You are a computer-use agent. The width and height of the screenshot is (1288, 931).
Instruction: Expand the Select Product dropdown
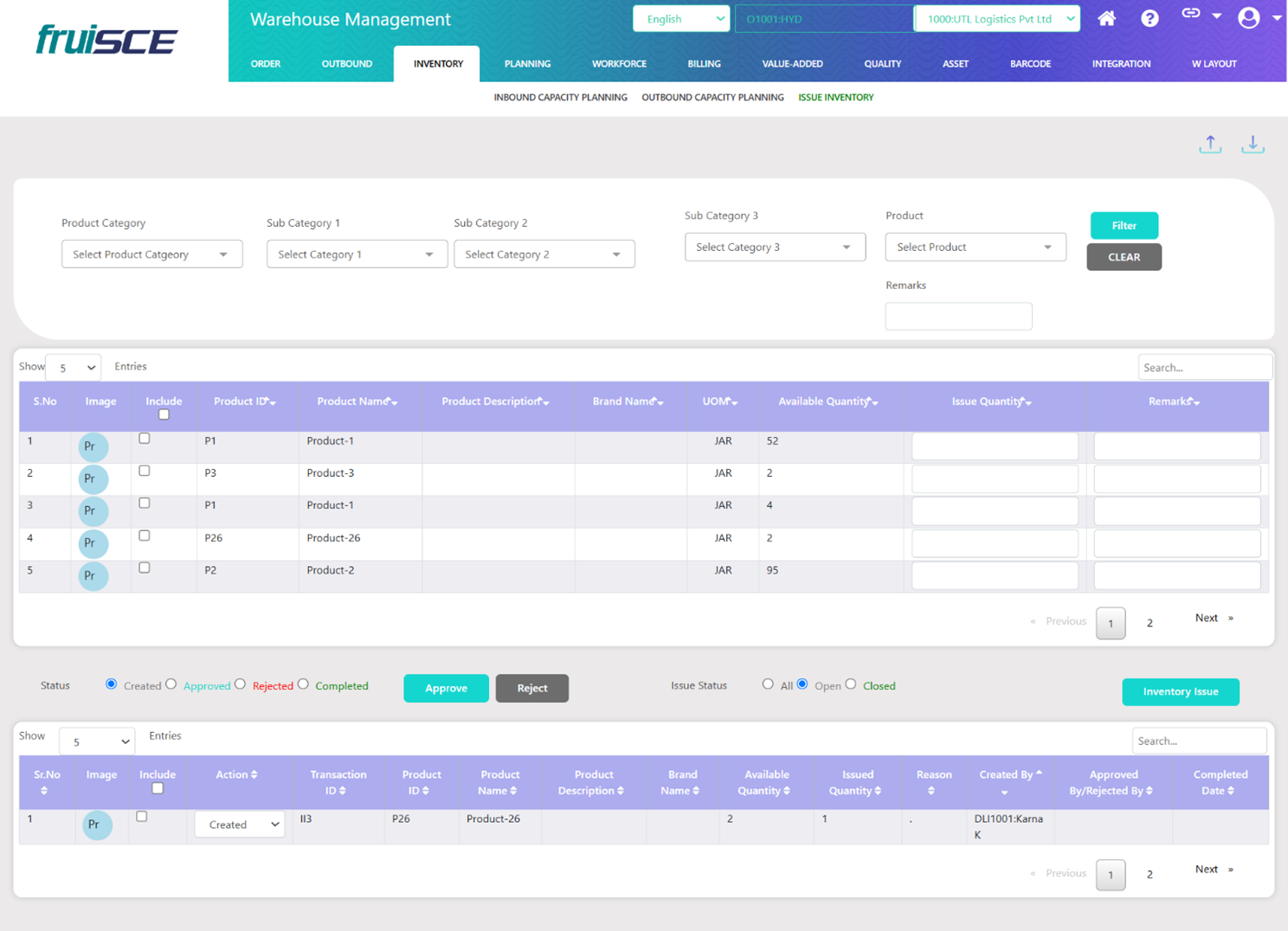point(975,247)
